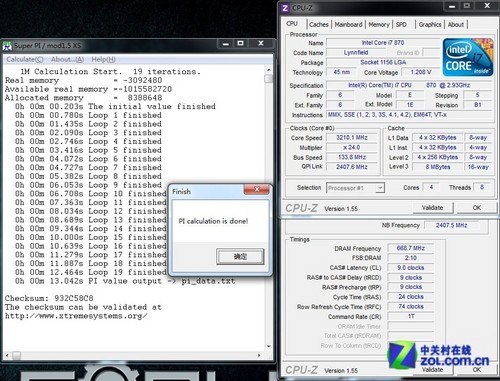Click the '4 x 256 KBytes' Level 2 value
This screenshot has height=381, width=500.
[438, 157]
